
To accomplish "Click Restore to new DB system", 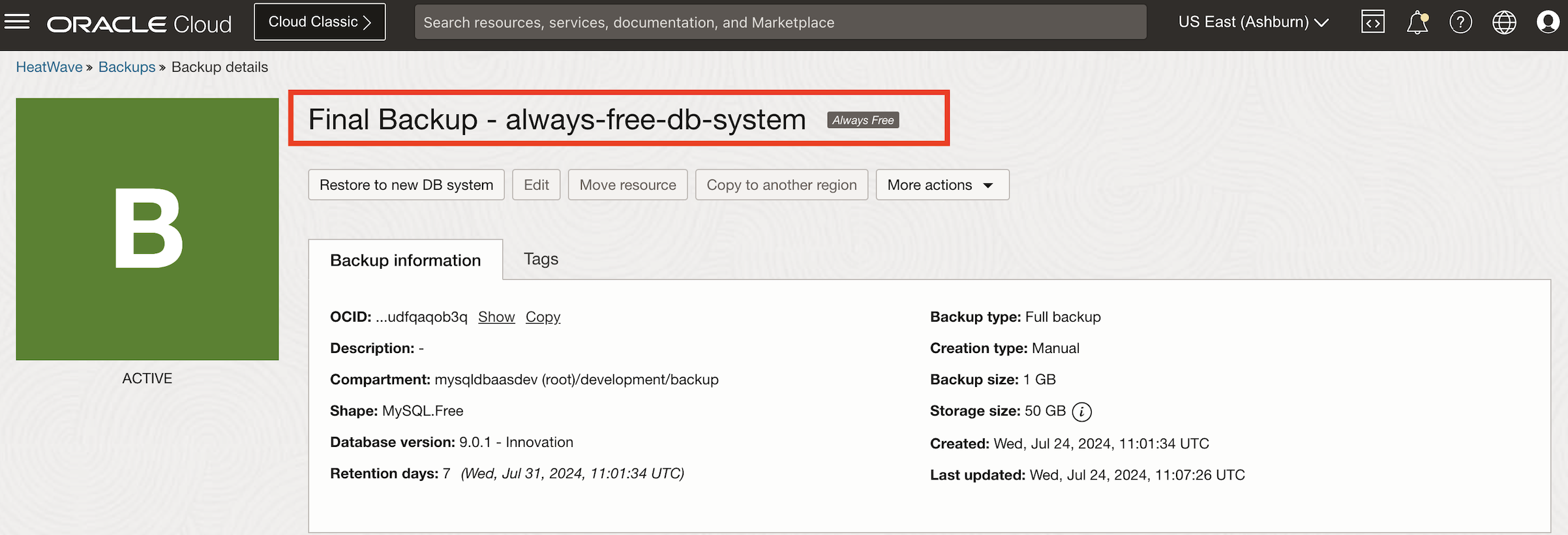I will click(x=406, y=185).
